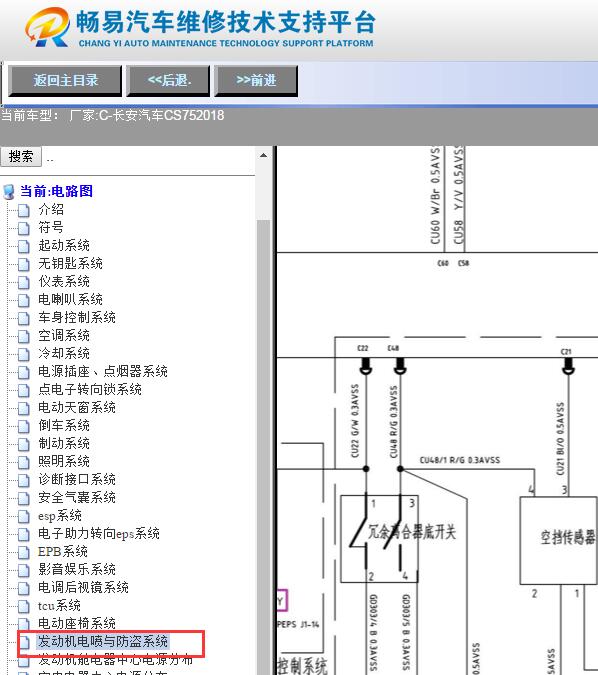Click the document icon beside 安全气囊系统
Image resolution: width=598 pixels, height=675 pixels.
(24, 499)
